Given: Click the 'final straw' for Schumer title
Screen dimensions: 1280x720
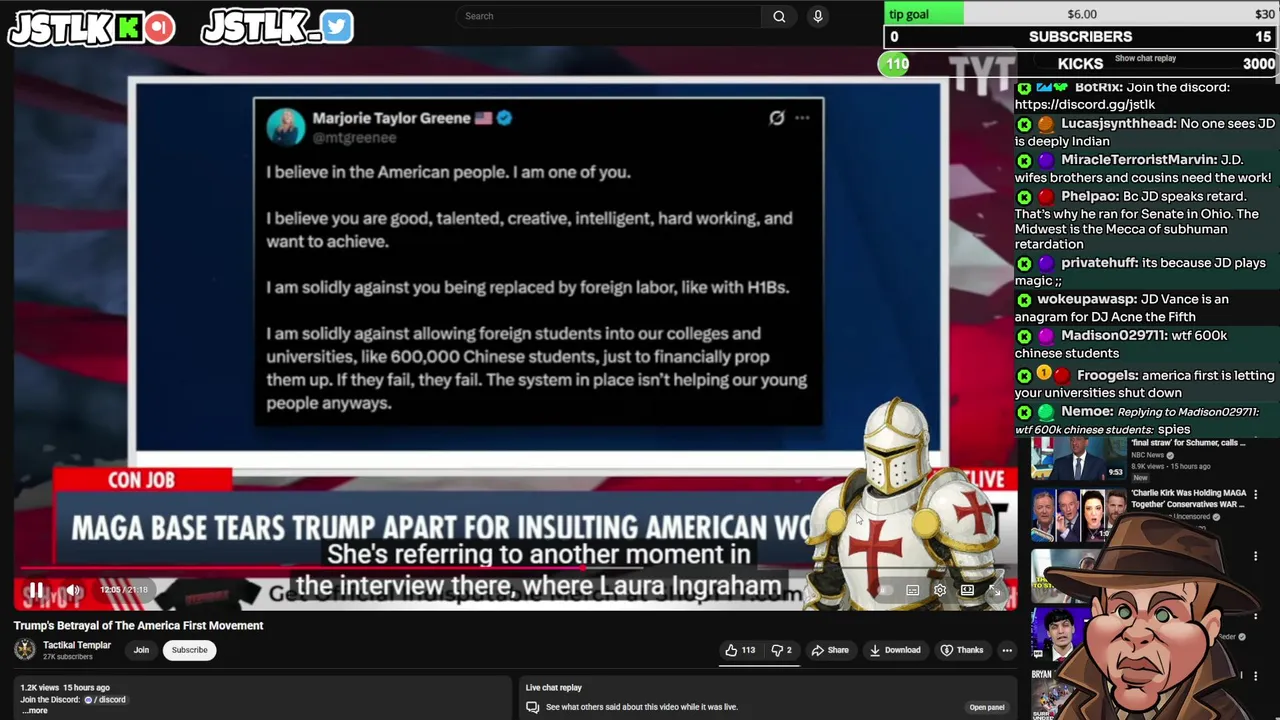Looking at the screenshot, I should tap(1188, 443).
